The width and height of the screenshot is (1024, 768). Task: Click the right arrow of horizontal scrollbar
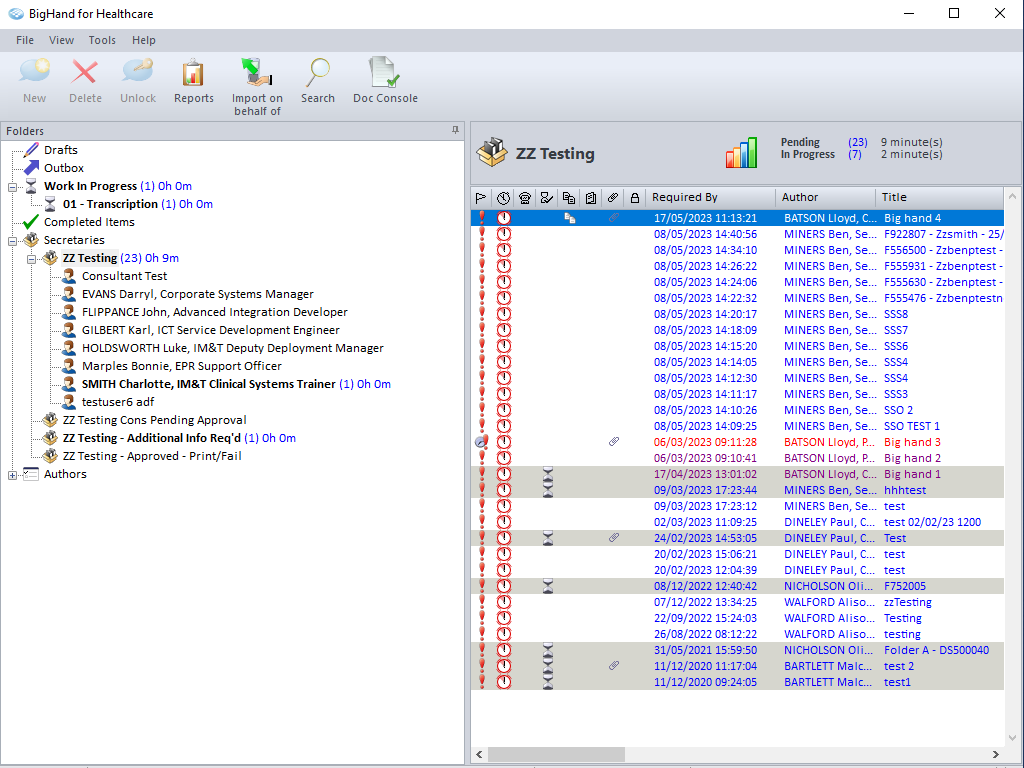tap(996, 754)
